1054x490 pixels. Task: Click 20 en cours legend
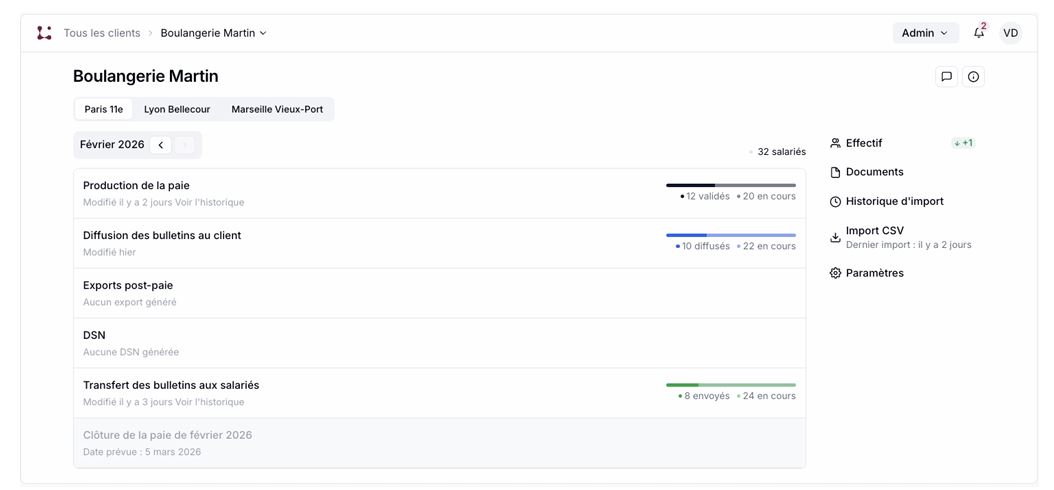766,196
